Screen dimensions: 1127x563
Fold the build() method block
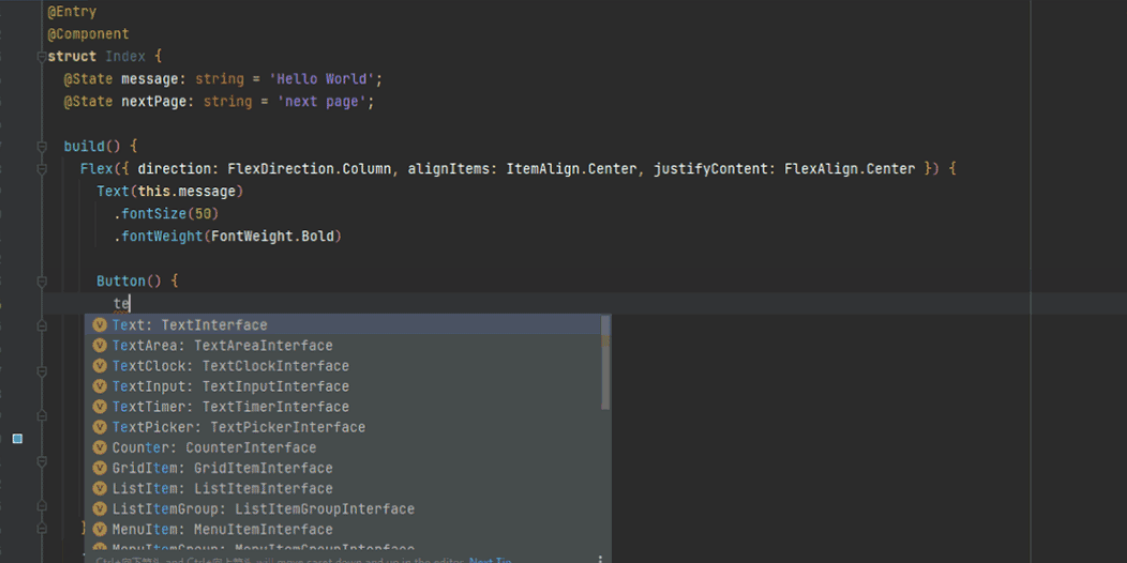[x=42, y=147]
